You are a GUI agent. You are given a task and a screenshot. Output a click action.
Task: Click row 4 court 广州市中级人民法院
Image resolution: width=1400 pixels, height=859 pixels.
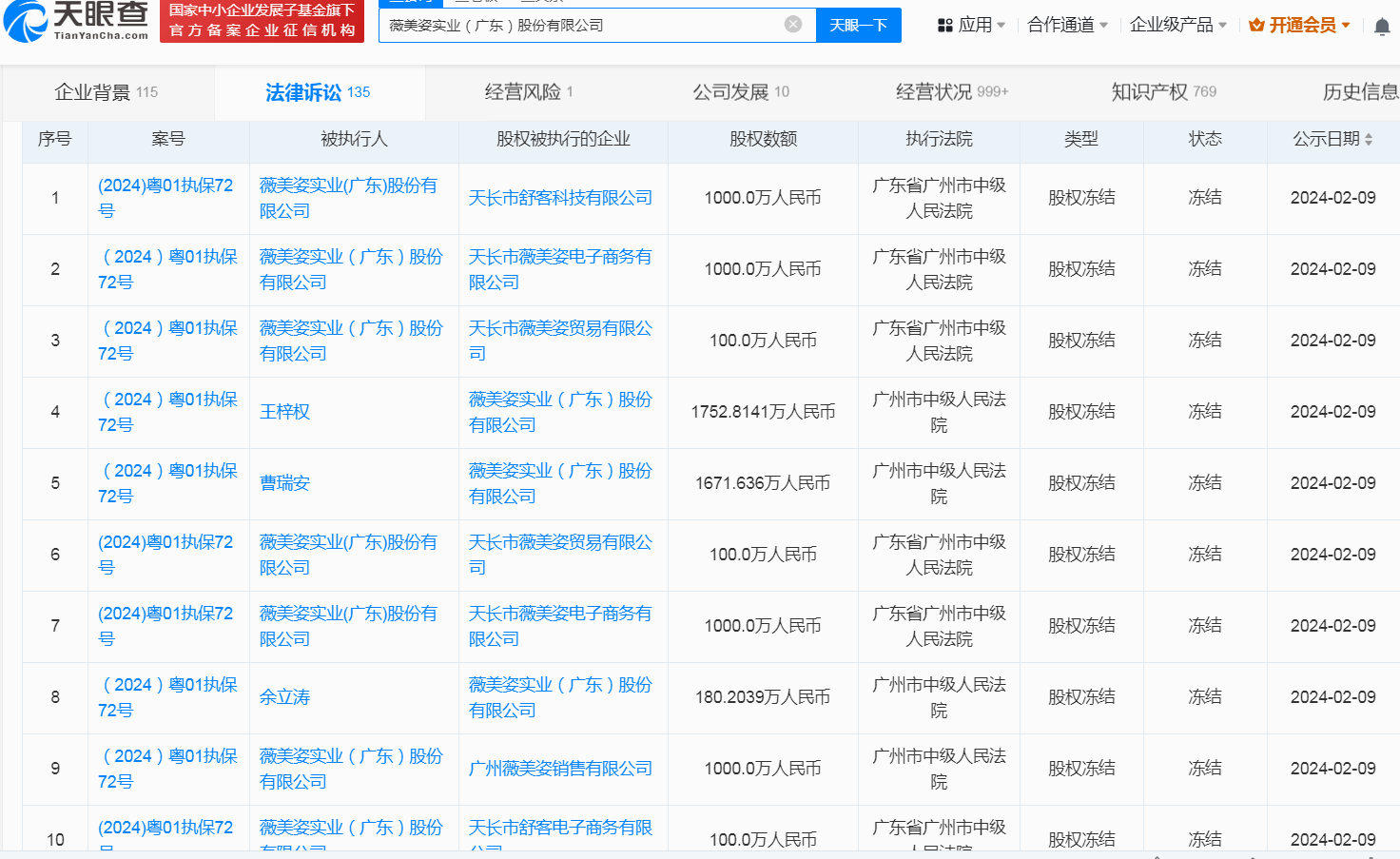point(939,412)
